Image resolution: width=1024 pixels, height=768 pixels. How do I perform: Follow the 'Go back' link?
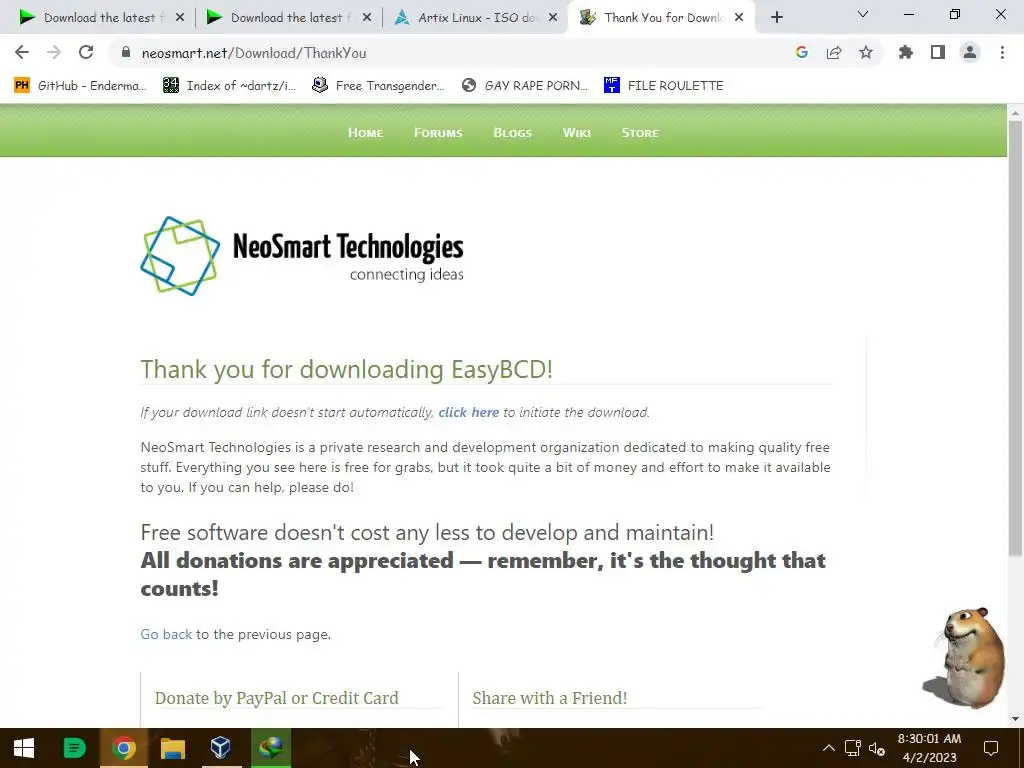pyautogui.click(x=166, y=634)
